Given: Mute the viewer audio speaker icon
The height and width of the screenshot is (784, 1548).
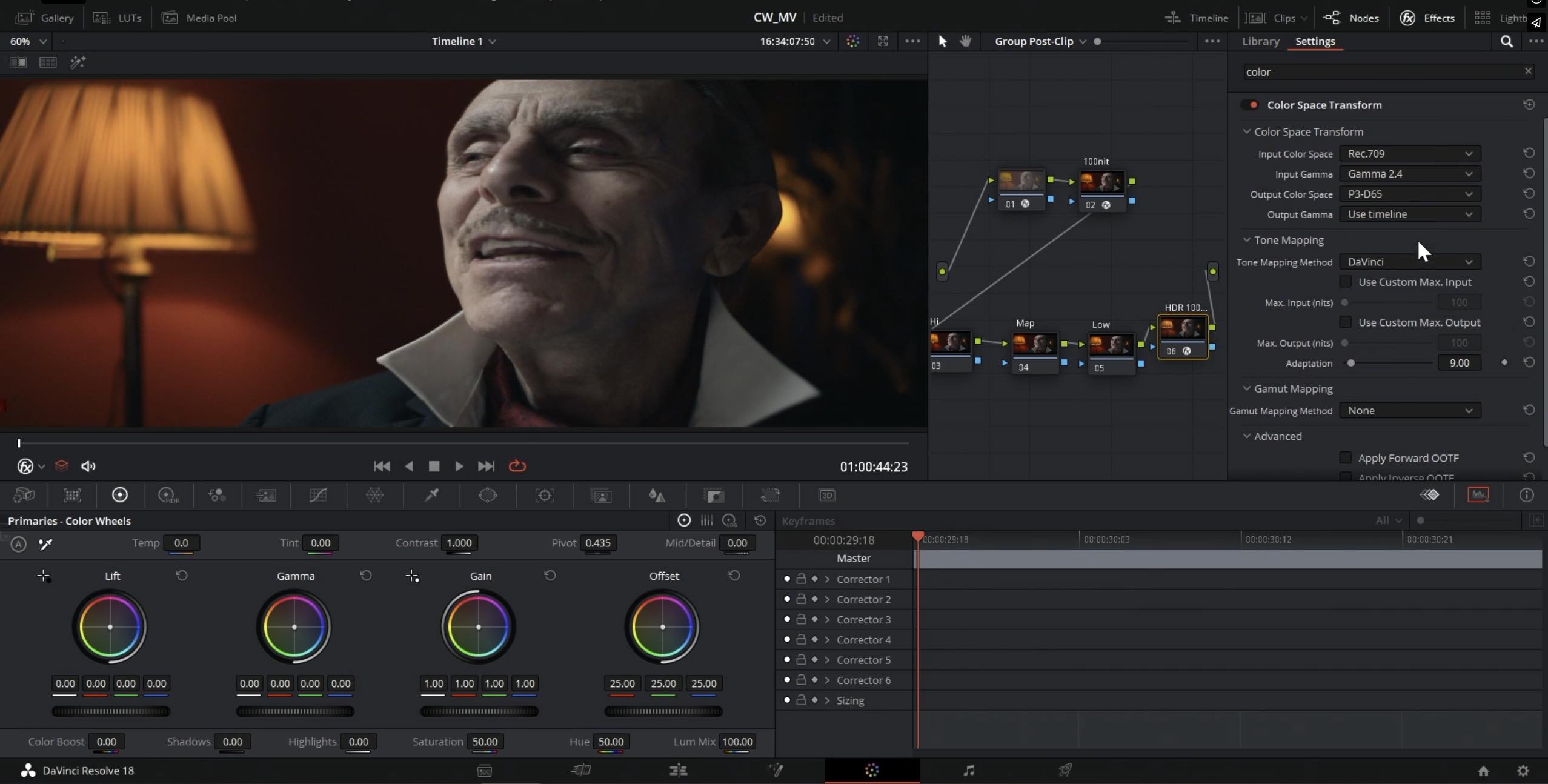Looking at the screenshot, I should click(x=88, y=466).
